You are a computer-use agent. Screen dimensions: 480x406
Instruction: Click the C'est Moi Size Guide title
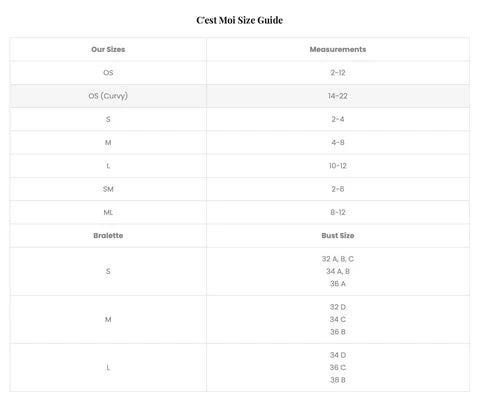click(x=239, y=20)
